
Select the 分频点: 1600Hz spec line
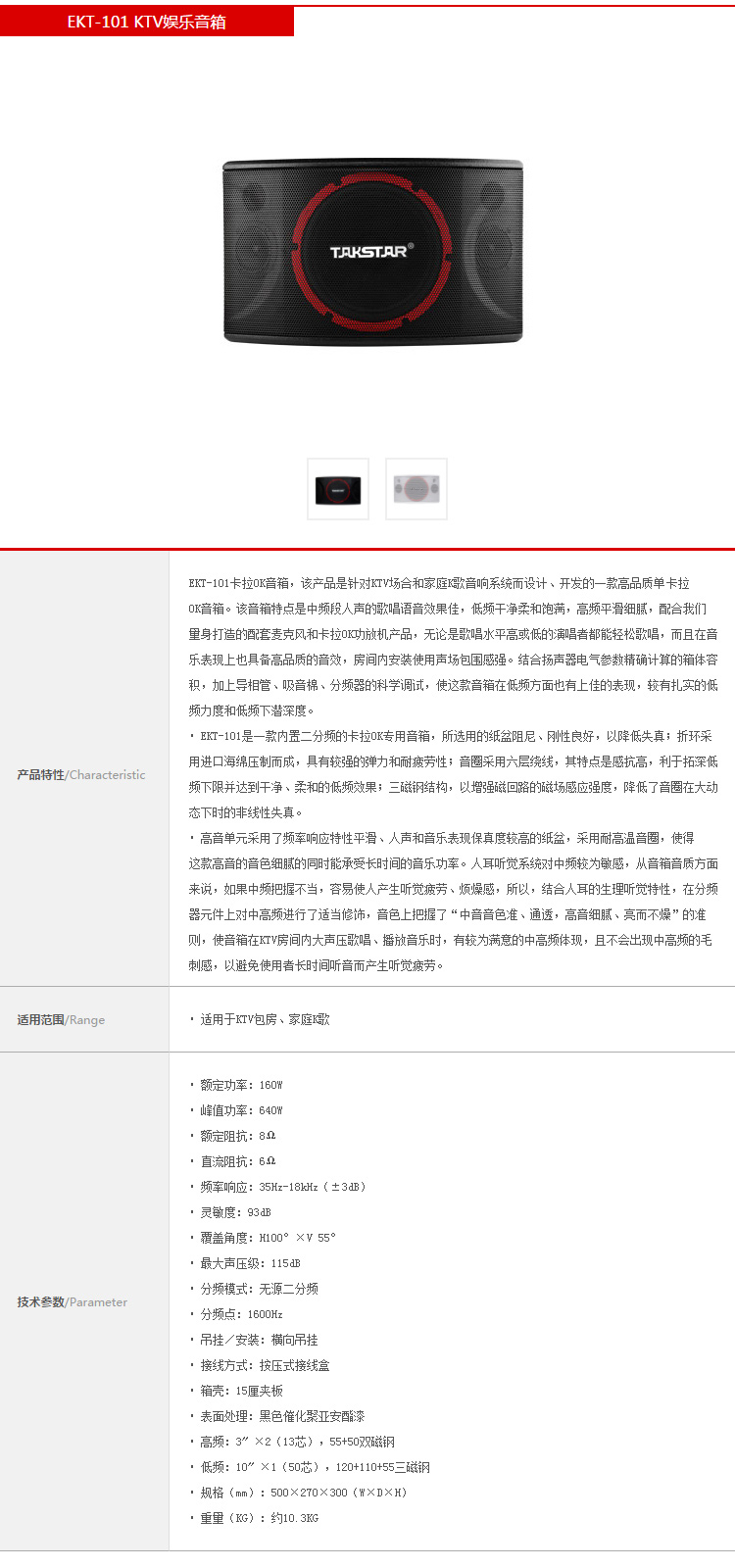[x=240, y=1314]
